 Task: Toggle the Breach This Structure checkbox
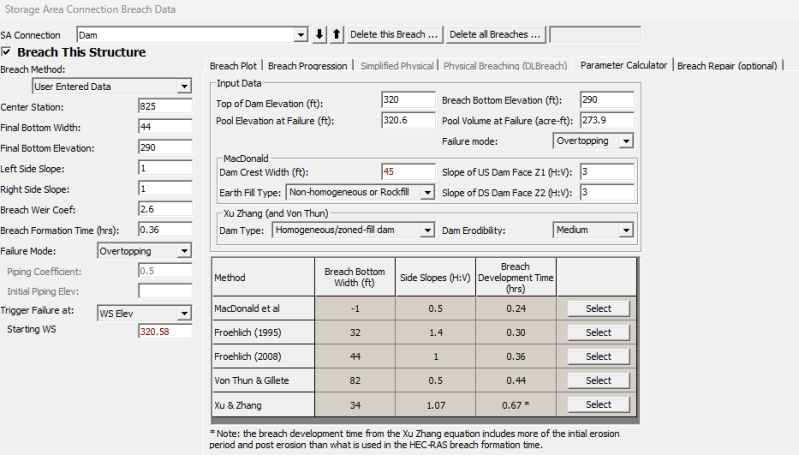(x=8, y=52)
